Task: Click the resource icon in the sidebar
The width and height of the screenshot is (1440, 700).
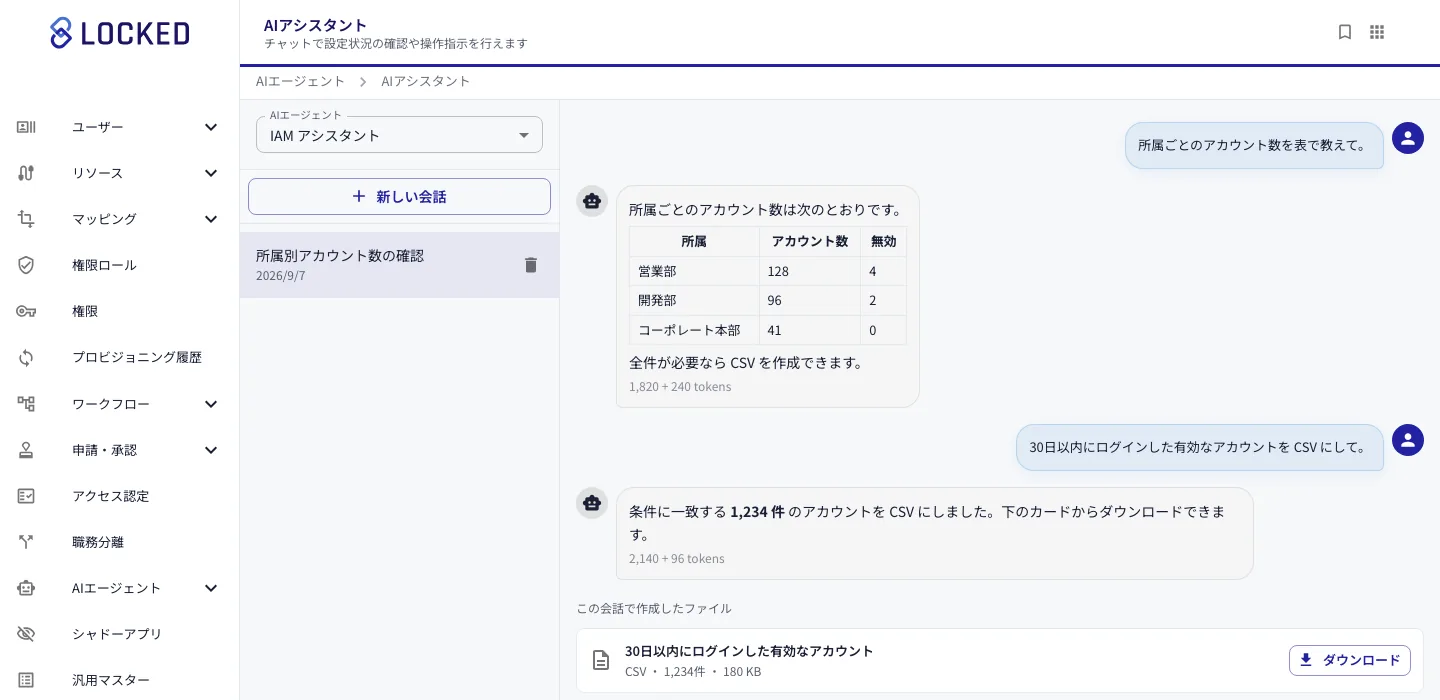Action: pos(26,173)
